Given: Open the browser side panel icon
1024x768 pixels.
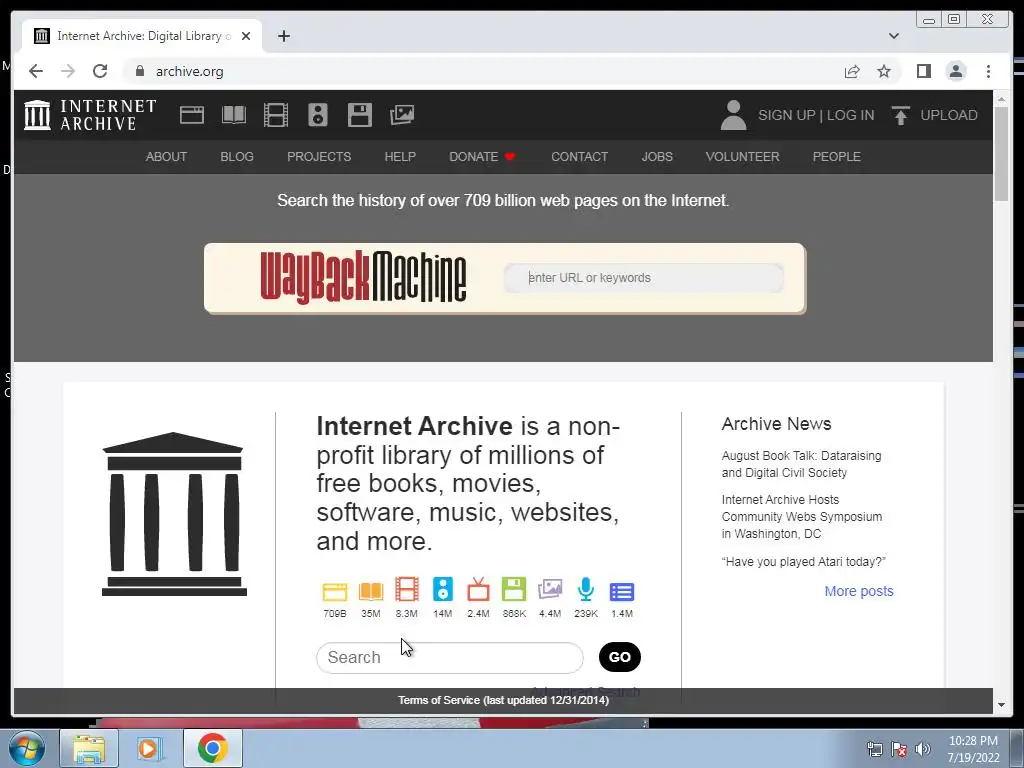Looking at the screenshot, I should click(923, 71).
